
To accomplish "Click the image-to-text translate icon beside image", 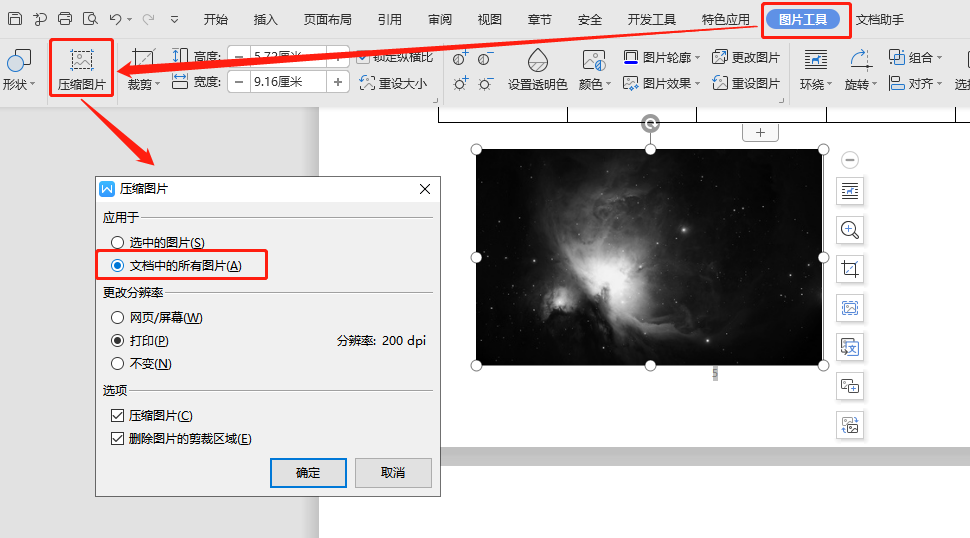I will 850,347.
